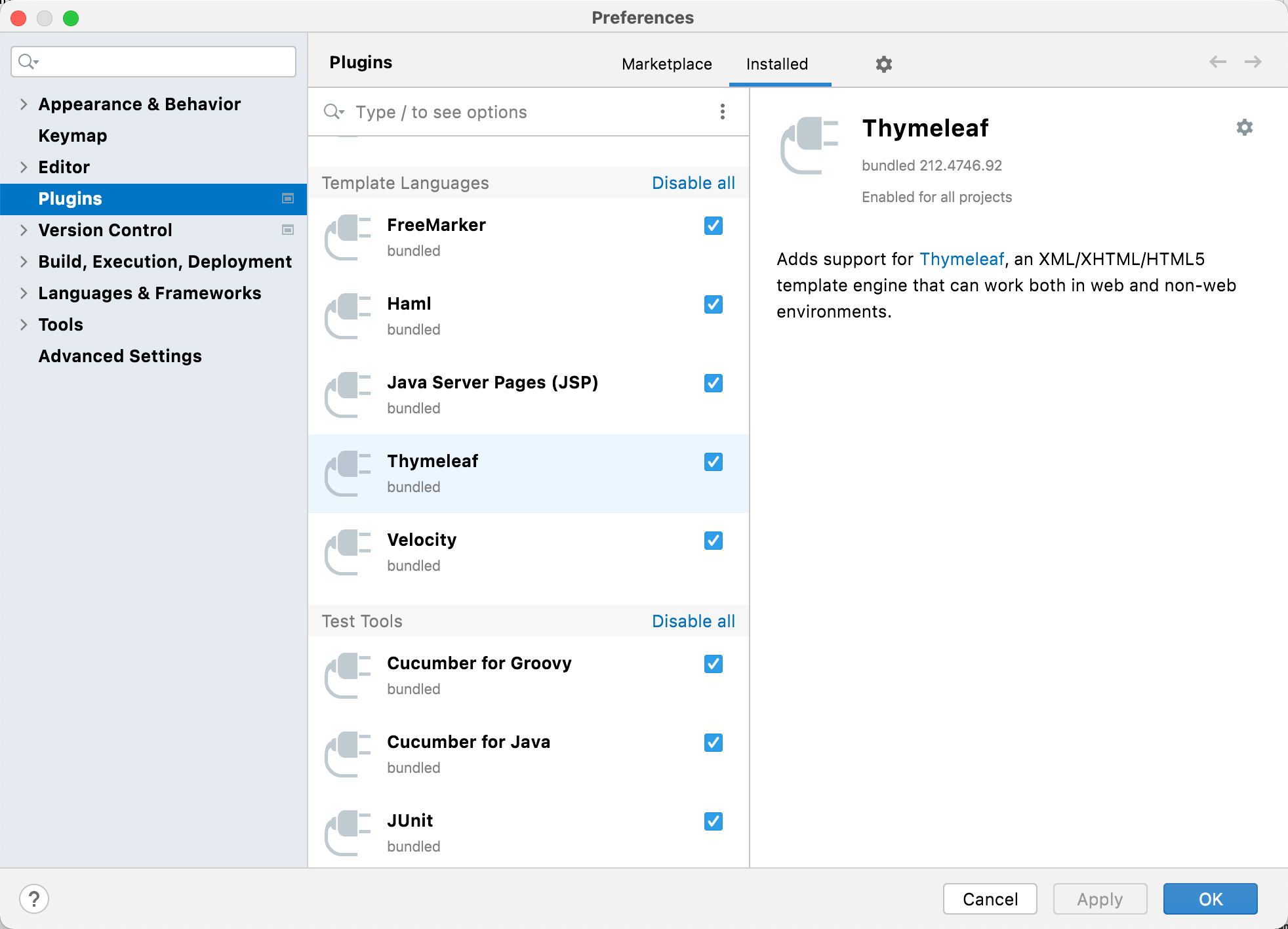Image resolution: width=1288 pixels, height=929 pixels.
Task: Click the search input field for plugins
Action: point(525,111)
